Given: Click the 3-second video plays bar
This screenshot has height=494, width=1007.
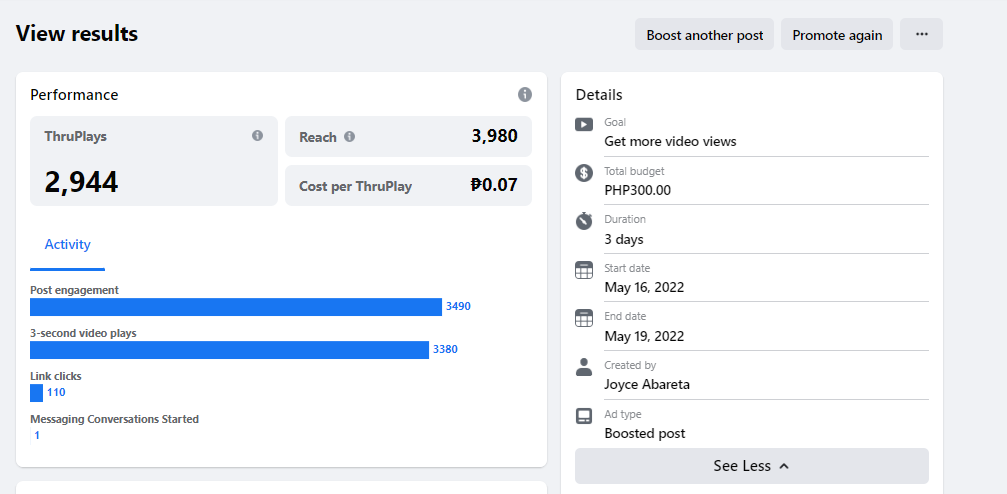Looking at the screenshot, I should coord(229,349).
